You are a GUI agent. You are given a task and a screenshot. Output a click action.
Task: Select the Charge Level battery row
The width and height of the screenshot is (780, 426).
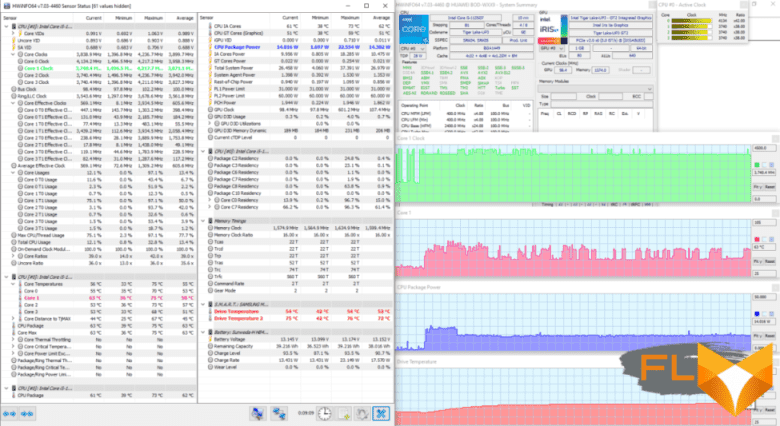pos(296,353)
